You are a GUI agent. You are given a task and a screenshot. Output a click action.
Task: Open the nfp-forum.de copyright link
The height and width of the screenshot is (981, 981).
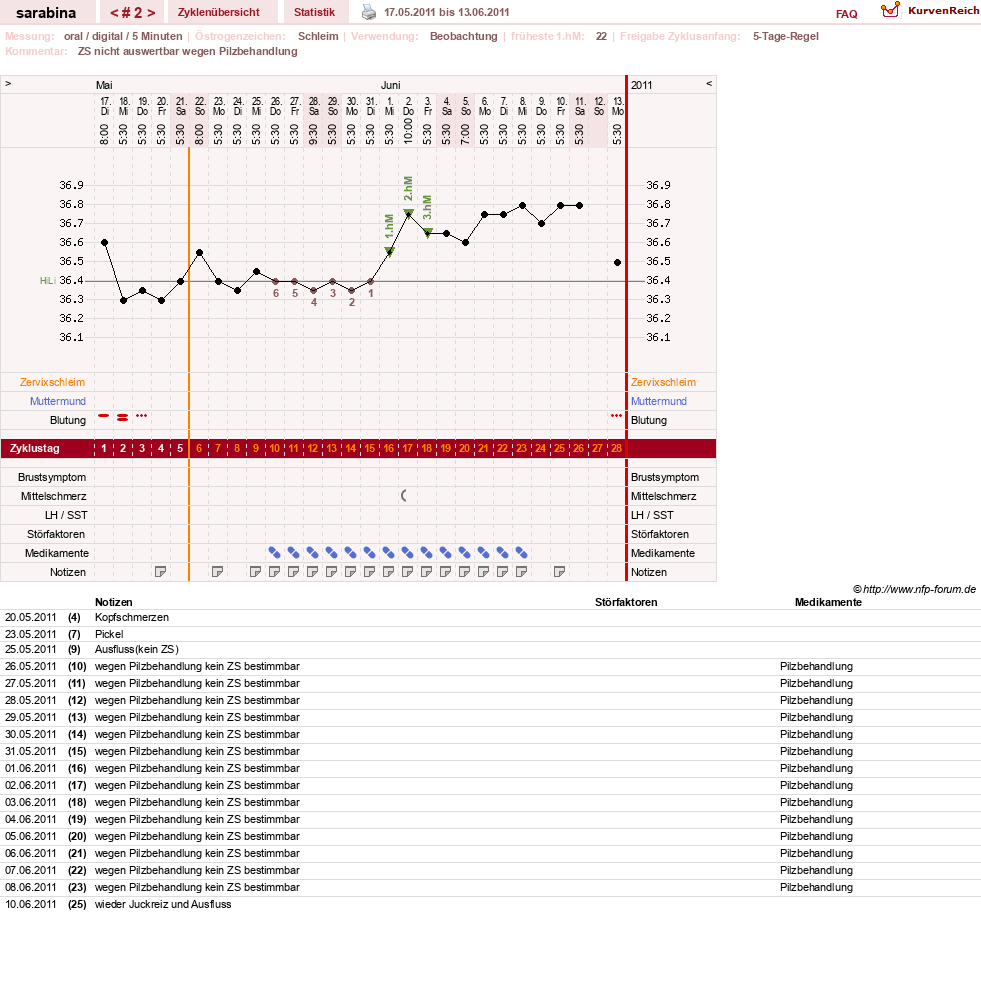pyautogui.click(x=914, y=589)
